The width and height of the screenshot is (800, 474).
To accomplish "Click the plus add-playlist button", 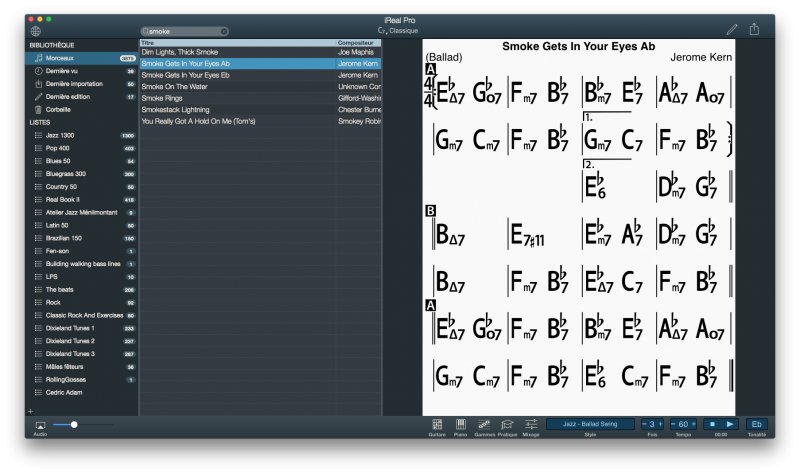I will 31,411.
